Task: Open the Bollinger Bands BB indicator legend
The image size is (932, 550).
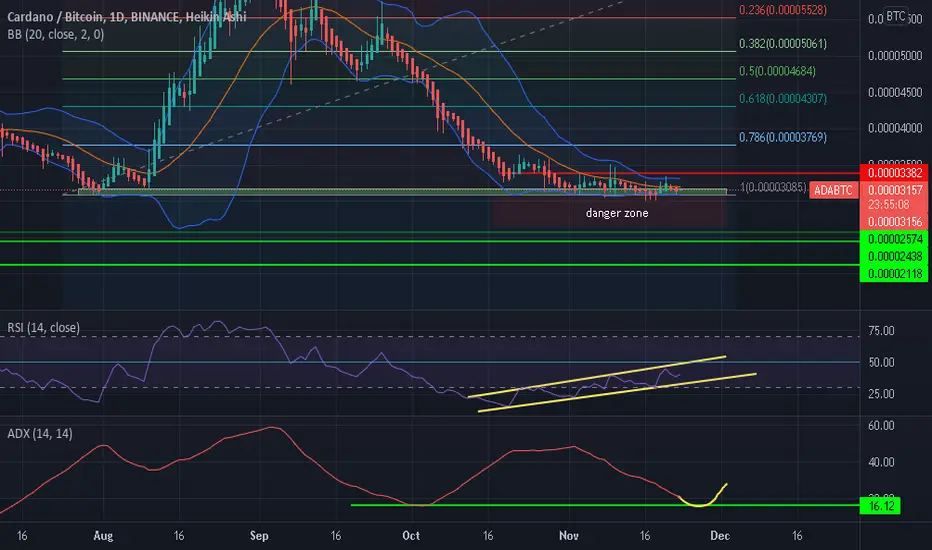Action: point(55,34)
